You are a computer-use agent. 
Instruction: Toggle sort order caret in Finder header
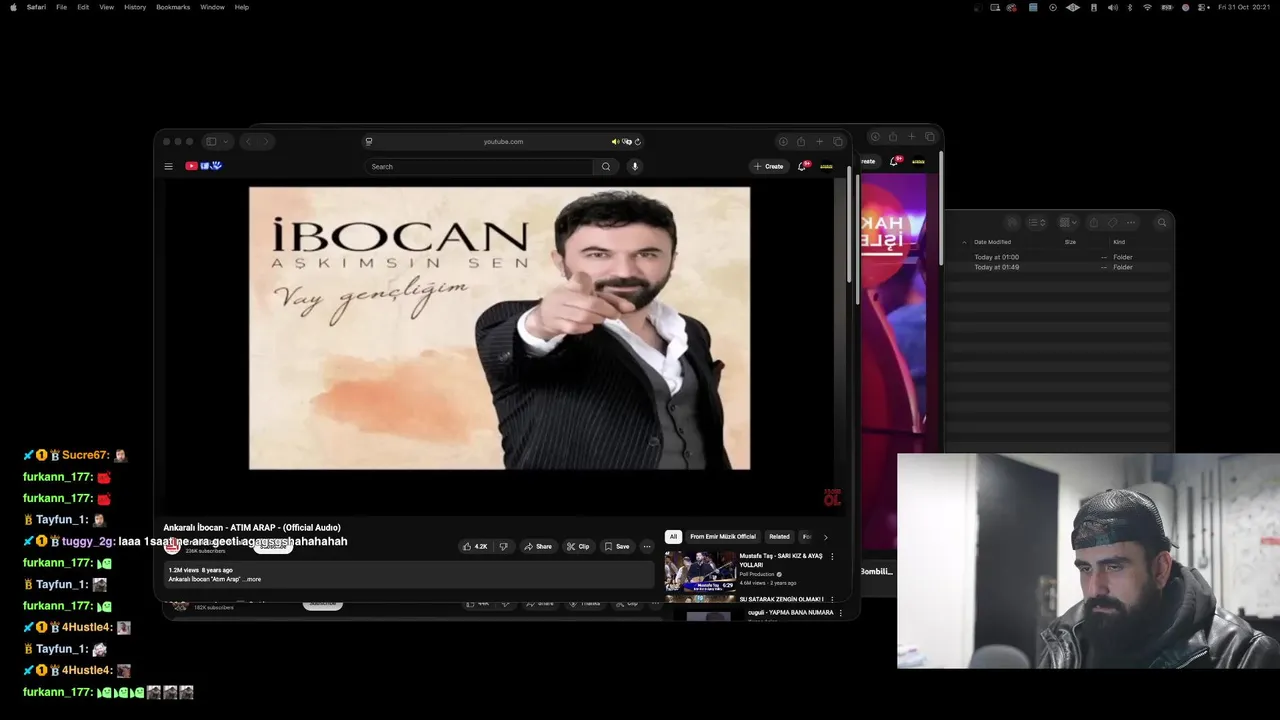click(x=964, y=242)
